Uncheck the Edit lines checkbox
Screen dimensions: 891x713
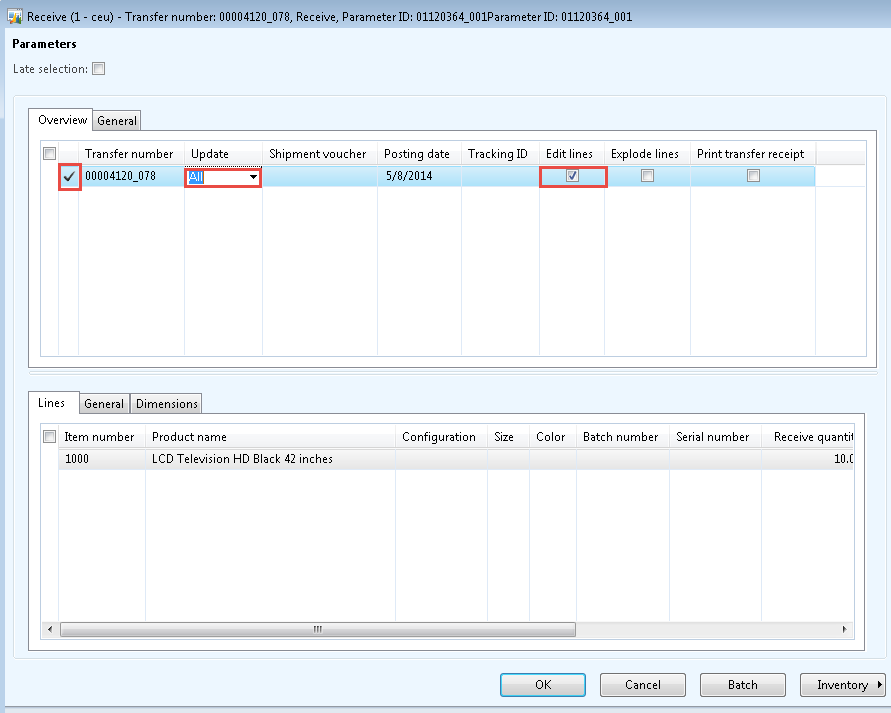(571, 175)
